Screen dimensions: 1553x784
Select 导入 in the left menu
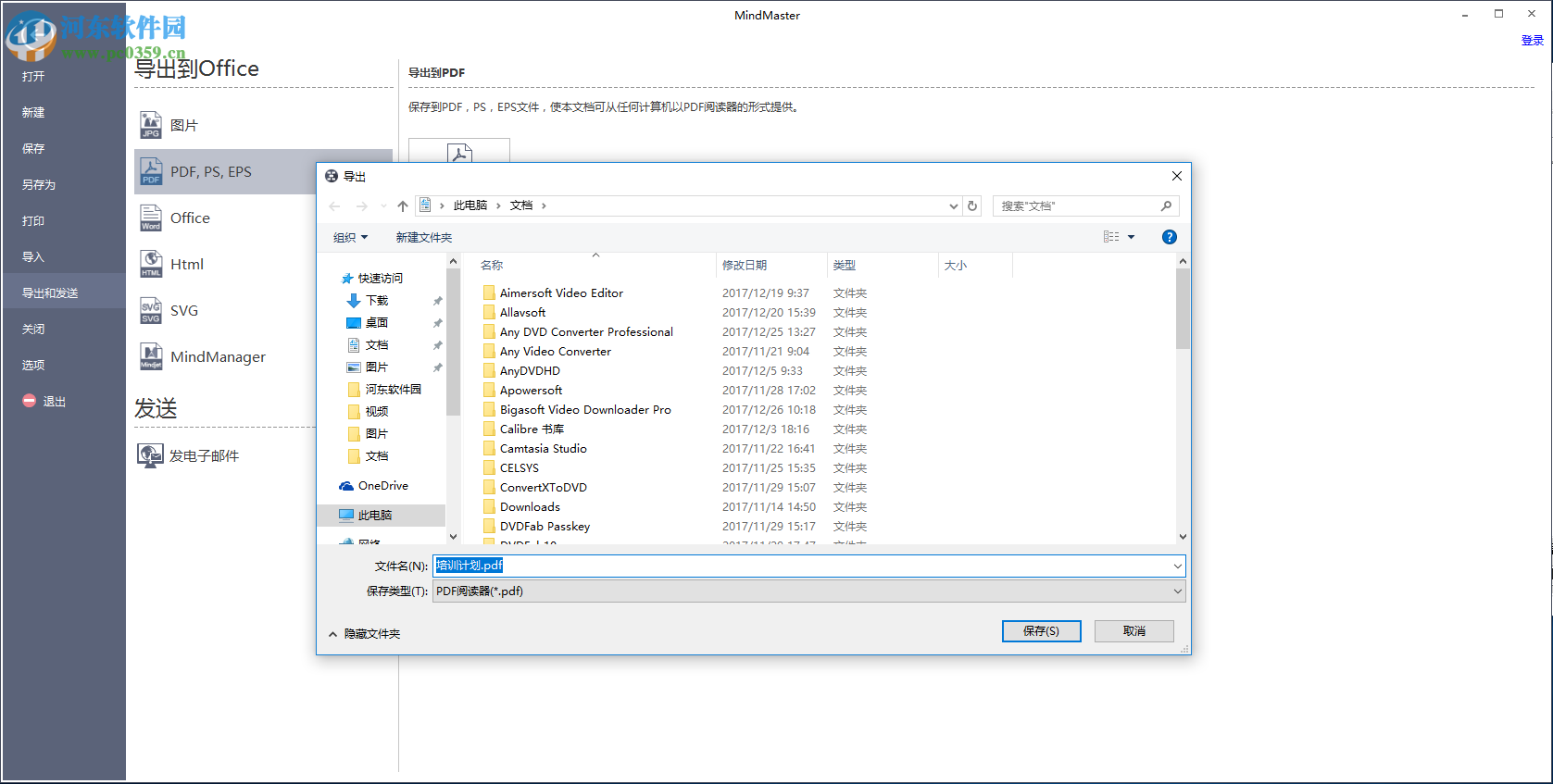tap(33, 256)
